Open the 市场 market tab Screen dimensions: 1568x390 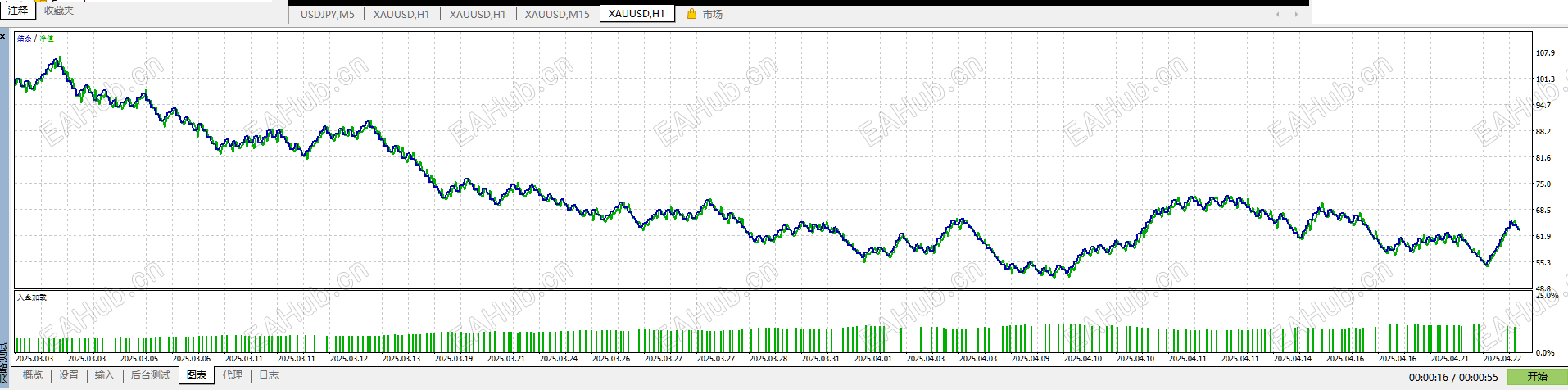tap(712, 14)
